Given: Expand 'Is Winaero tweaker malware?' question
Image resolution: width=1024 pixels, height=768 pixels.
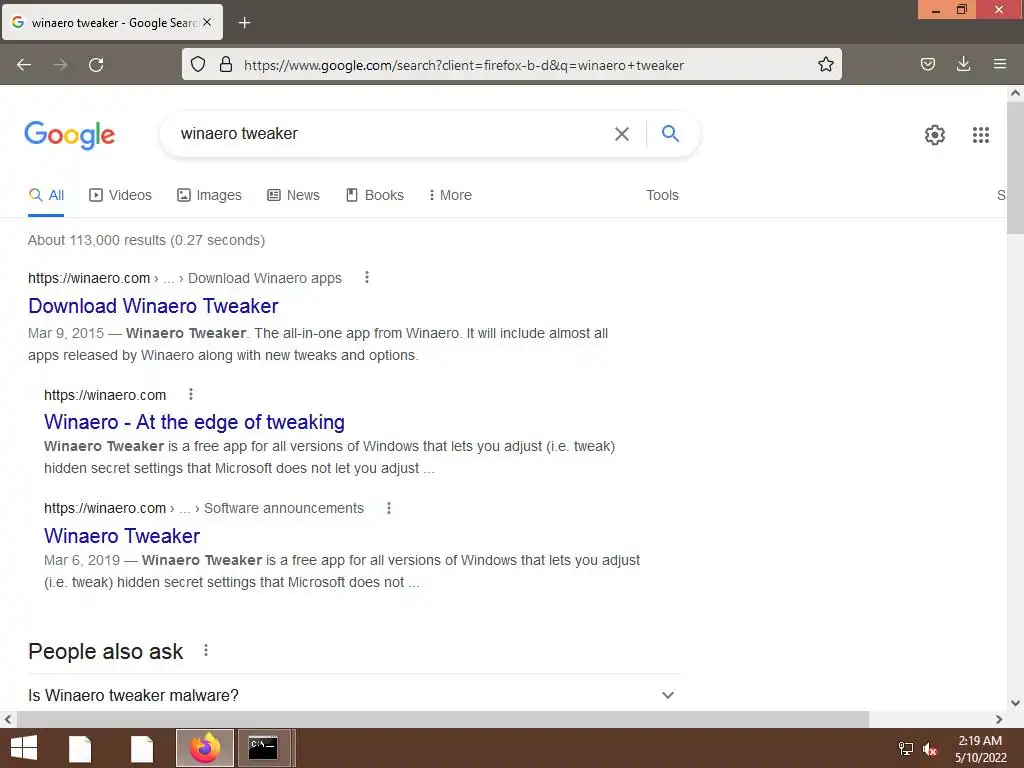Looking at the screenshot, I should pos(667,695).
